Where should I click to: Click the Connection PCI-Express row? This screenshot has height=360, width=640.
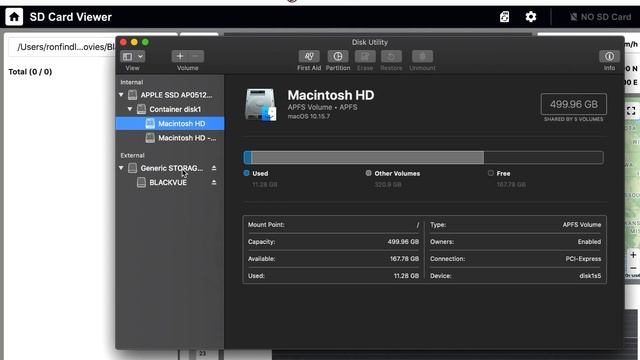[516, 259]
